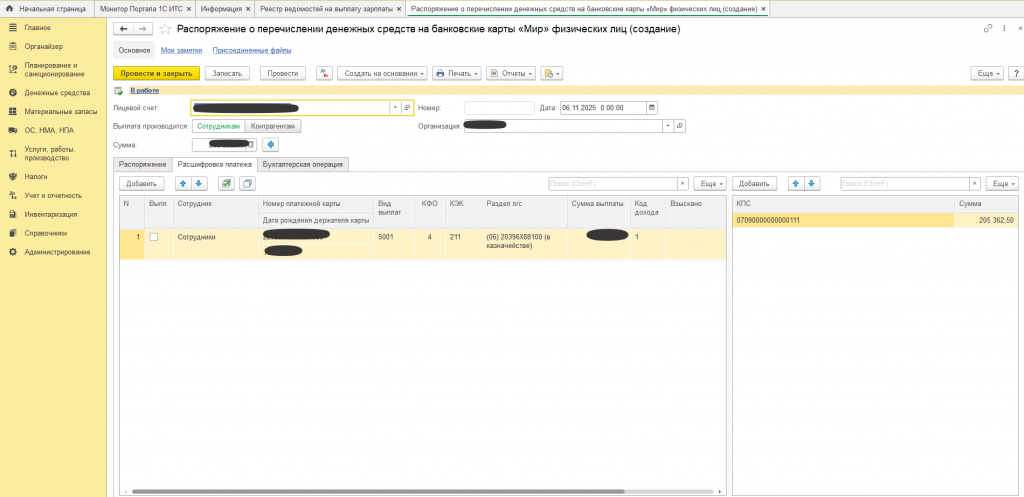1024x497 pixels.
Task: Move row down in the payment table
Action: 199,184
